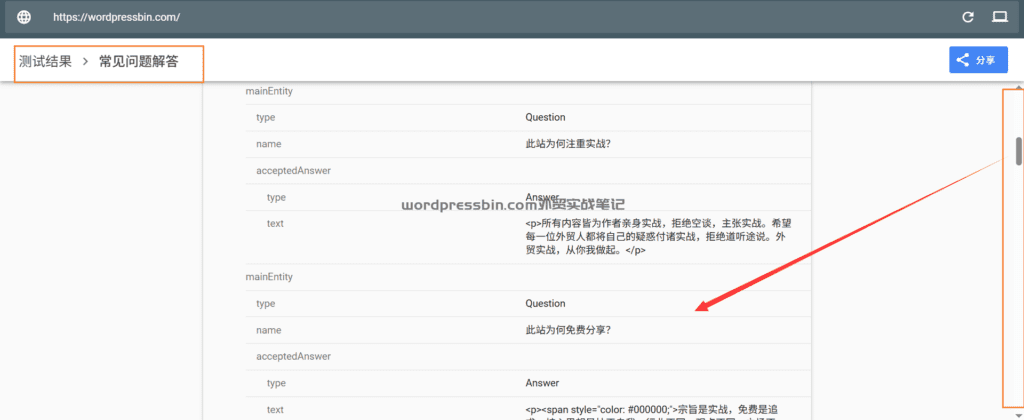Expand acceptedAnswer under the 此站为何注重实战 question

pyautogui.click(x=293, y=170)
